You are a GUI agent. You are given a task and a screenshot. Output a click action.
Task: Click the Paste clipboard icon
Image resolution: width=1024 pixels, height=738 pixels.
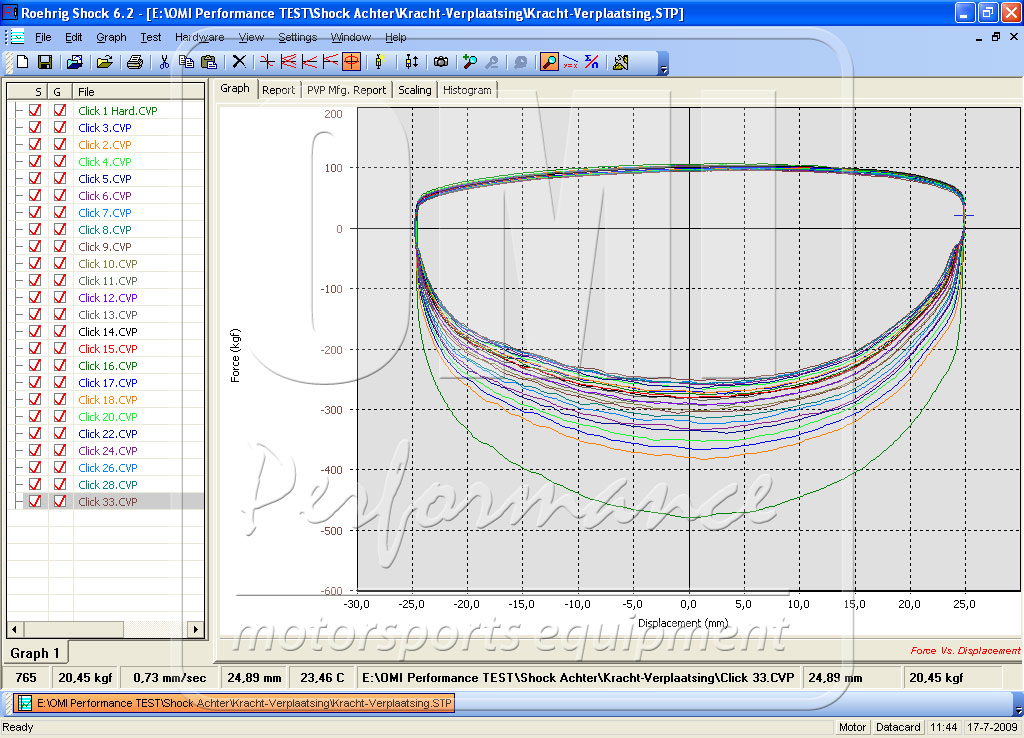click(x=208, y=62)
